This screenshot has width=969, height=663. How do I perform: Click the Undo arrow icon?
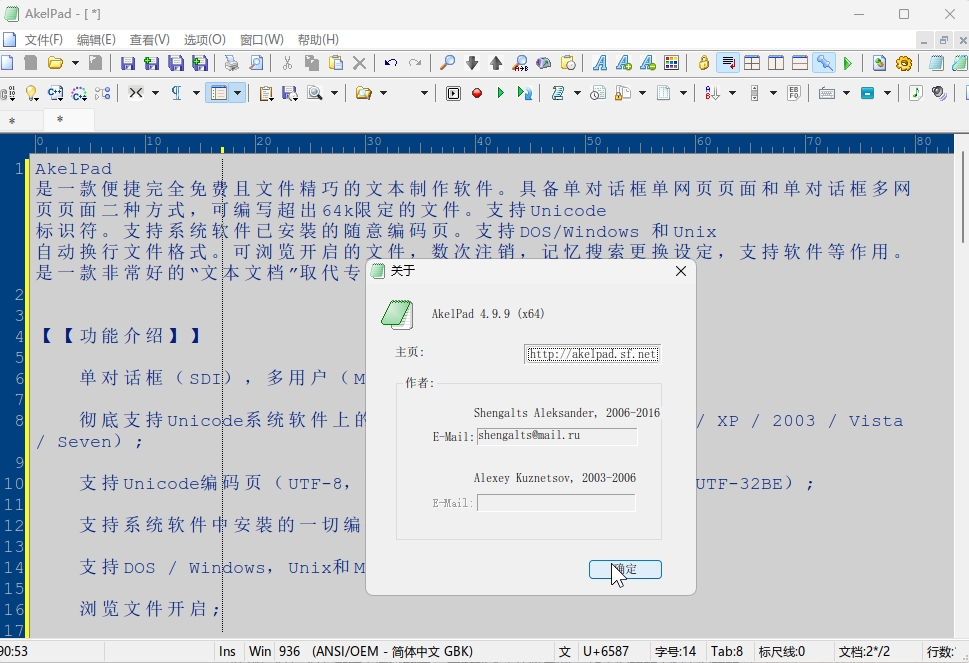391,62
